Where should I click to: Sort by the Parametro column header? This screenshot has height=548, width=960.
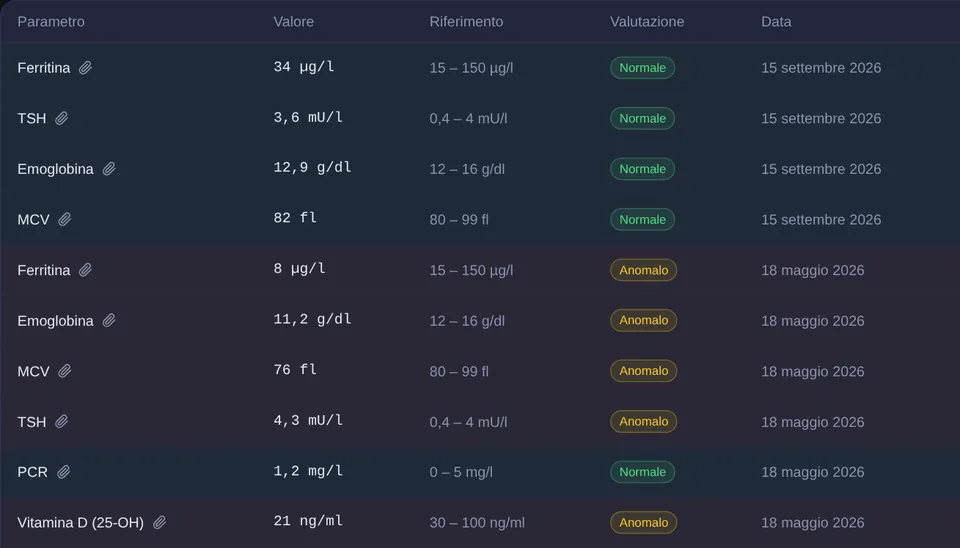[51, 21]
